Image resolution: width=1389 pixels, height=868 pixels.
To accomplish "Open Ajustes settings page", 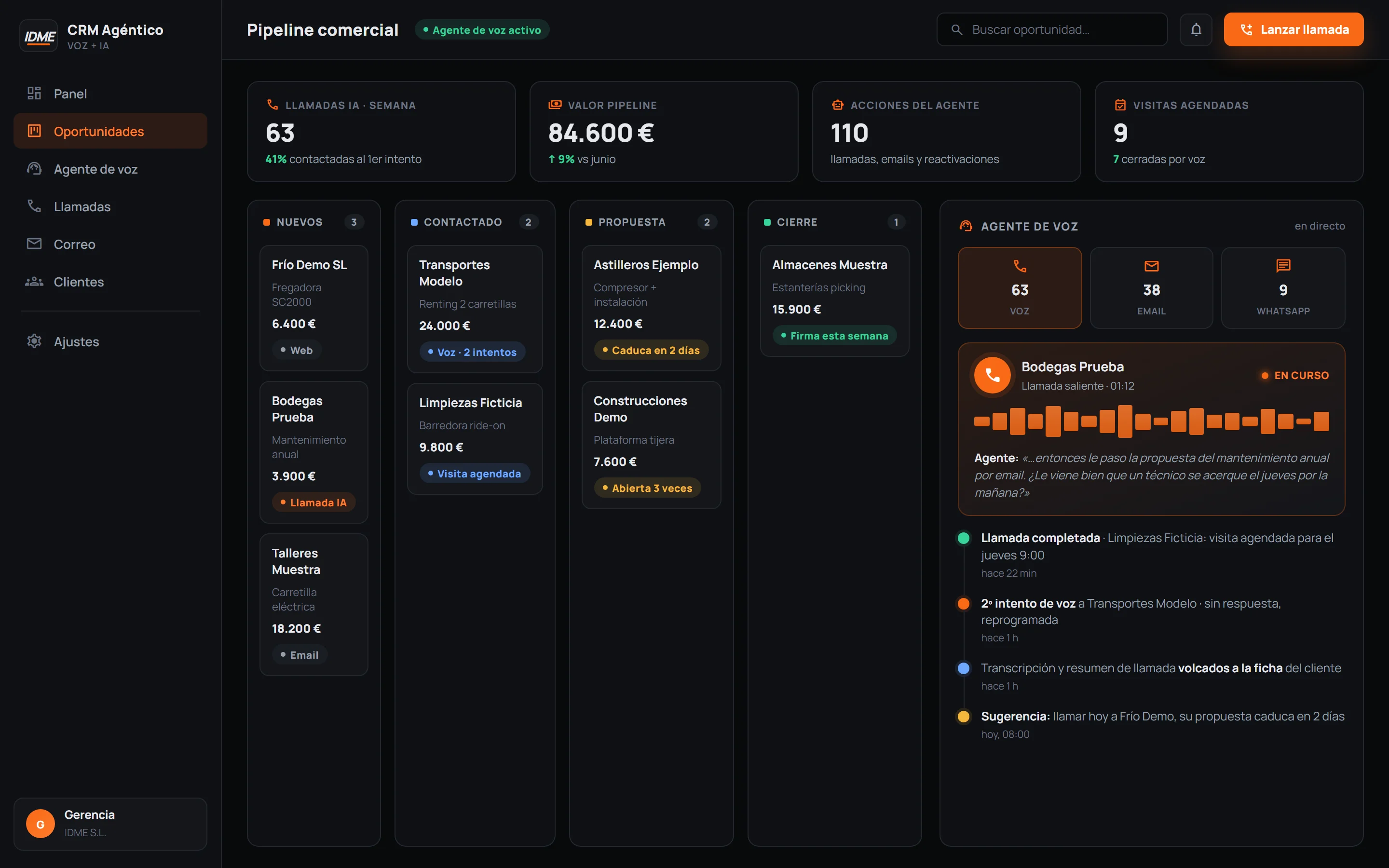I will [110, 341].
